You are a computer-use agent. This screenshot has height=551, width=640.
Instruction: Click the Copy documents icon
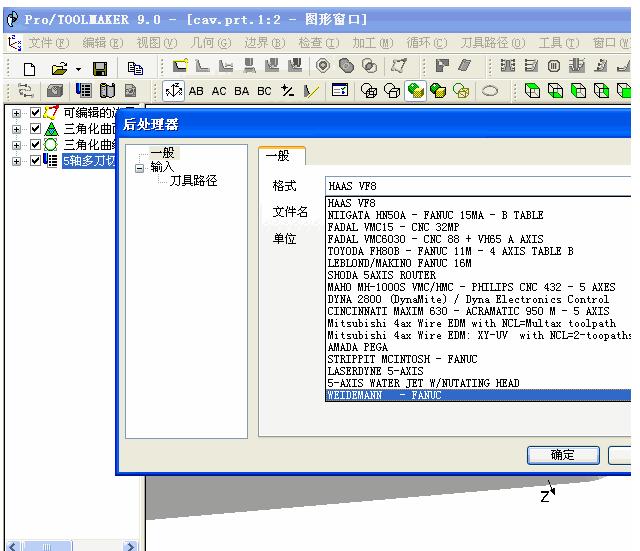click(135, 68)
